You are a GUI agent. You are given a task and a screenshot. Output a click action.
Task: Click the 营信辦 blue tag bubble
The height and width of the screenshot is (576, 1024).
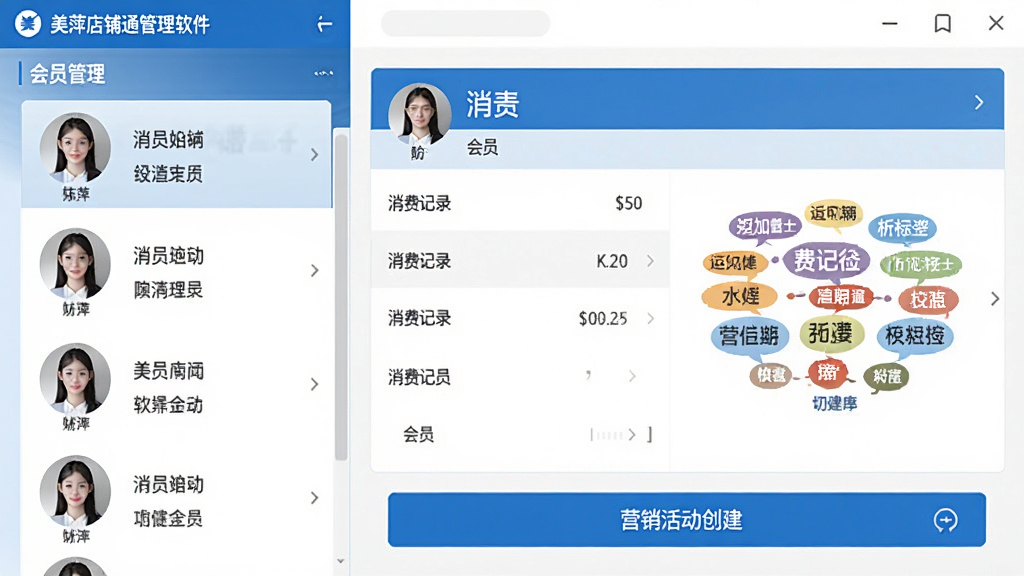click(x=748, y=336)
